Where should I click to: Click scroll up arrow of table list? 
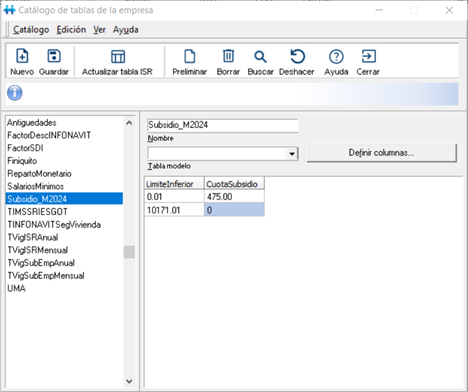click(x=129, y=123)
